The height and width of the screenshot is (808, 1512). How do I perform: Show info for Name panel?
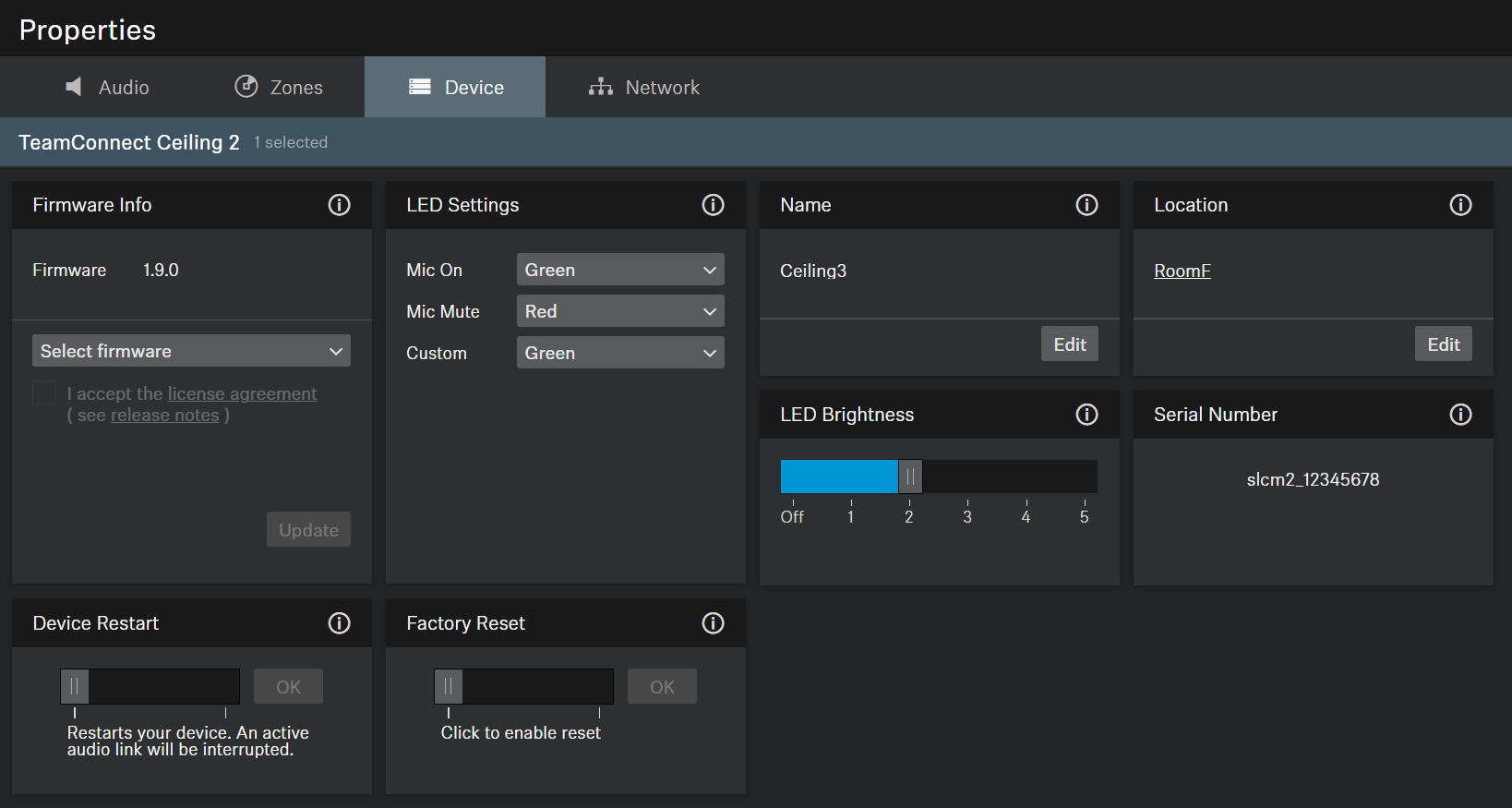[1086, 205]
